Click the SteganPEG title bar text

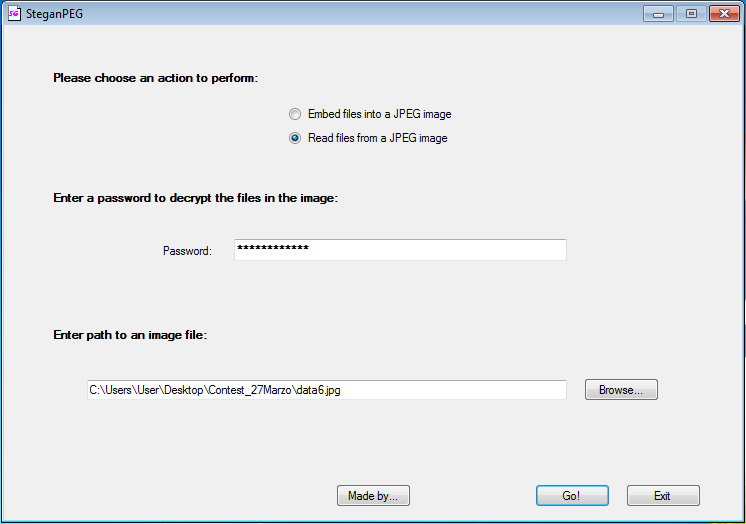coord(54,14)
